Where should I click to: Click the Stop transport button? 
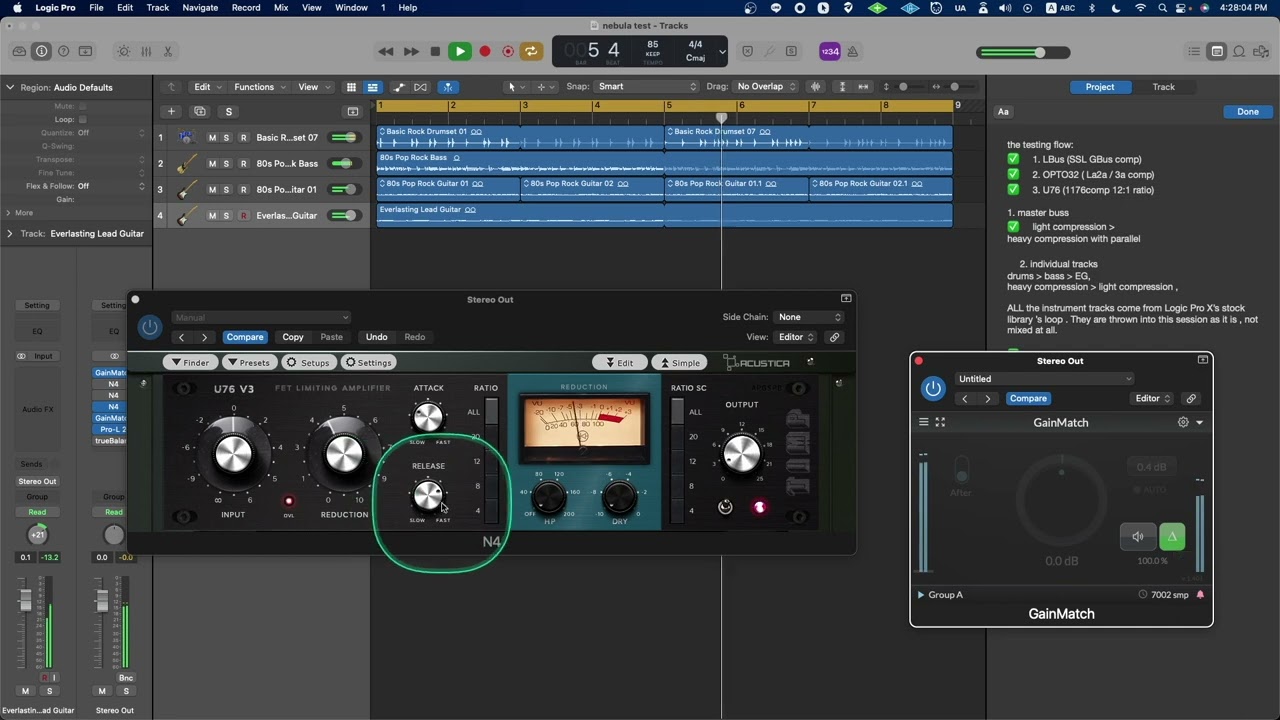coord(435,51)
